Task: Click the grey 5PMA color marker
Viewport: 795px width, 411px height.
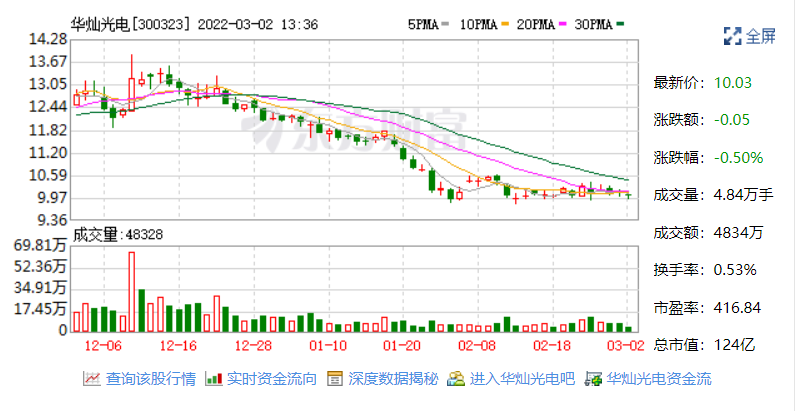Action: pos(446,24)
